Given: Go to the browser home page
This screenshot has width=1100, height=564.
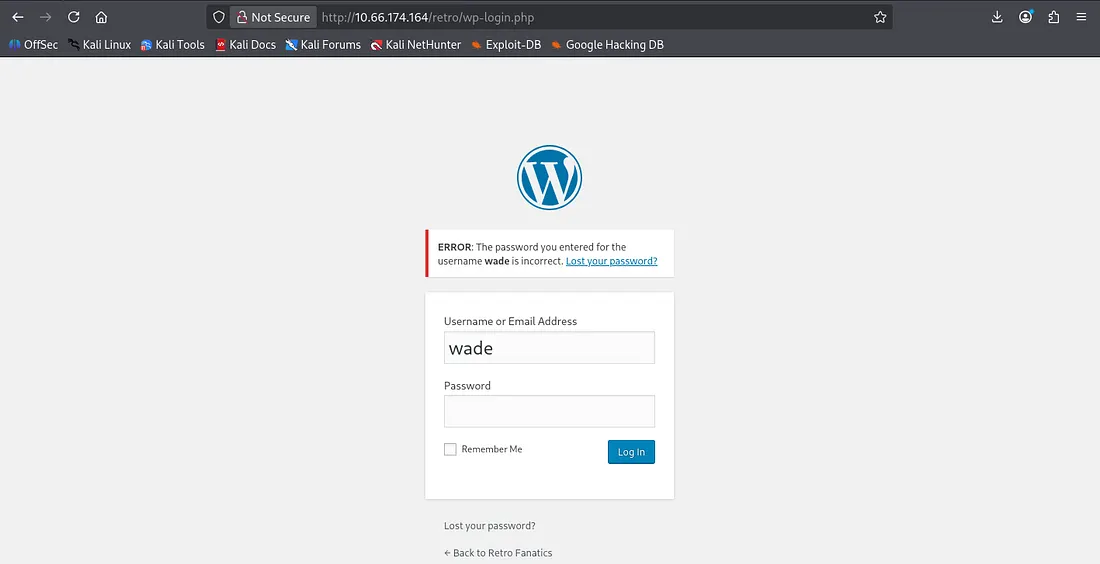Looking at the screenshot, I should point(101,17).
